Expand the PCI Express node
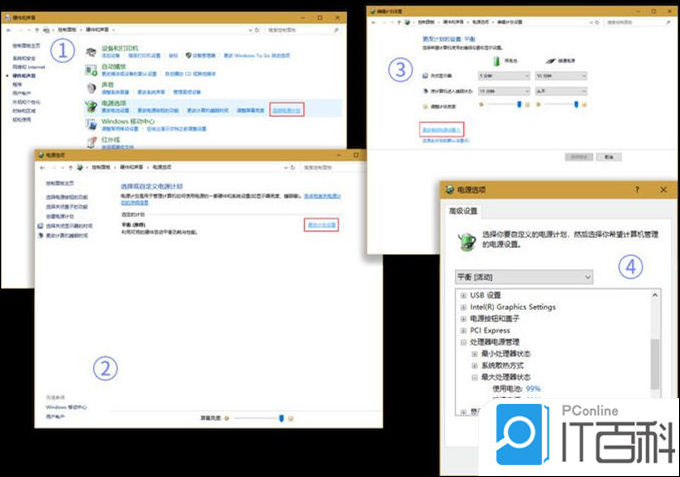Image resolution: width=680 pixels, height=477 pixels. coord(463,330)
